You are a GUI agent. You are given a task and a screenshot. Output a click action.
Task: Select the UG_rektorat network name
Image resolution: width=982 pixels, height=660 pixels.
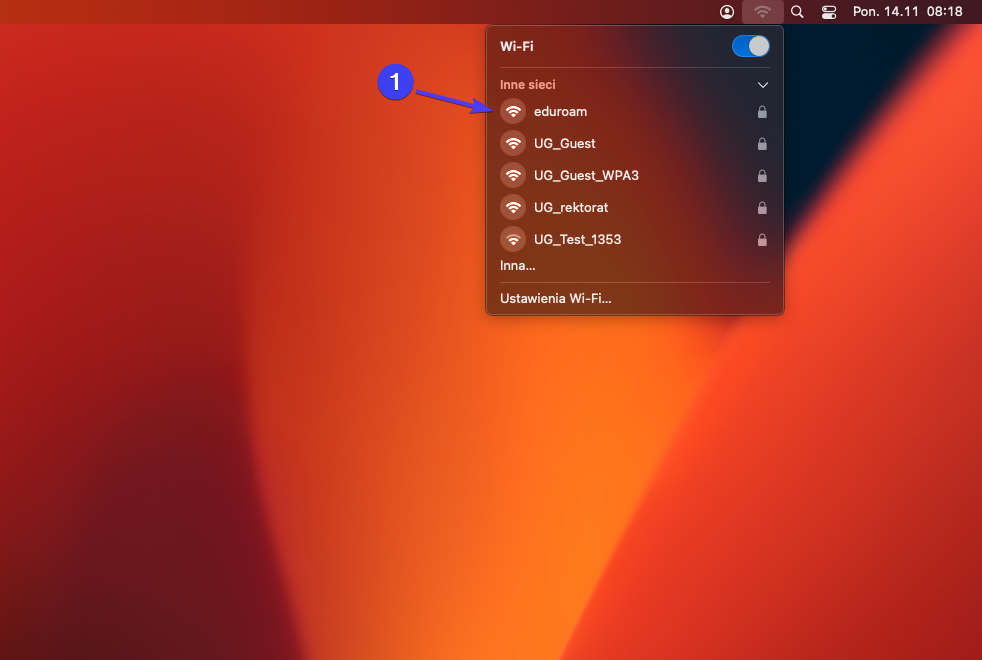pyautogui.click(x=571, y=208)
